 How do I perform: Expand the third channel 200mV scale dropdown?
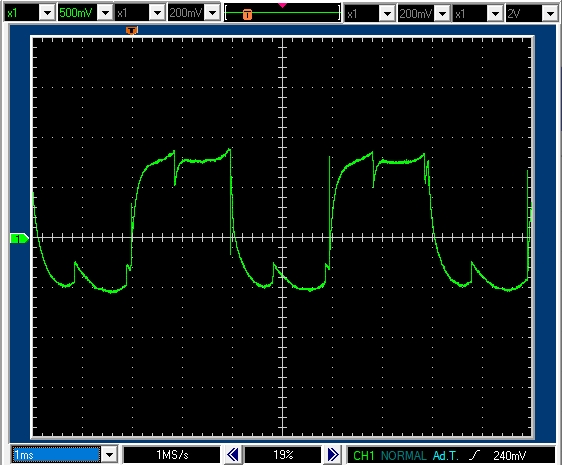point(443,14)
